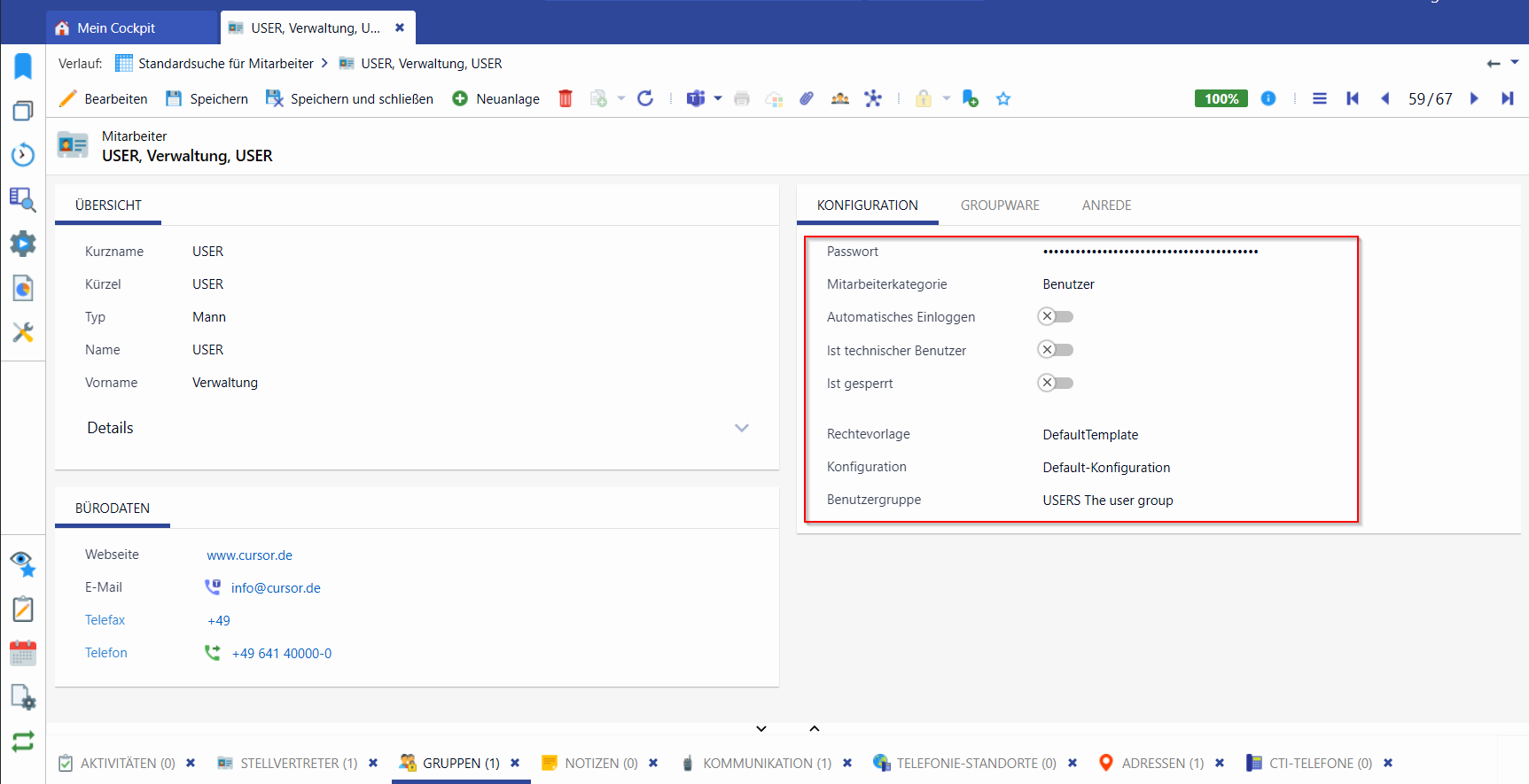1529x784 pixels.
Task: Click the blue info circle icon
Action: click(1268, 98)
